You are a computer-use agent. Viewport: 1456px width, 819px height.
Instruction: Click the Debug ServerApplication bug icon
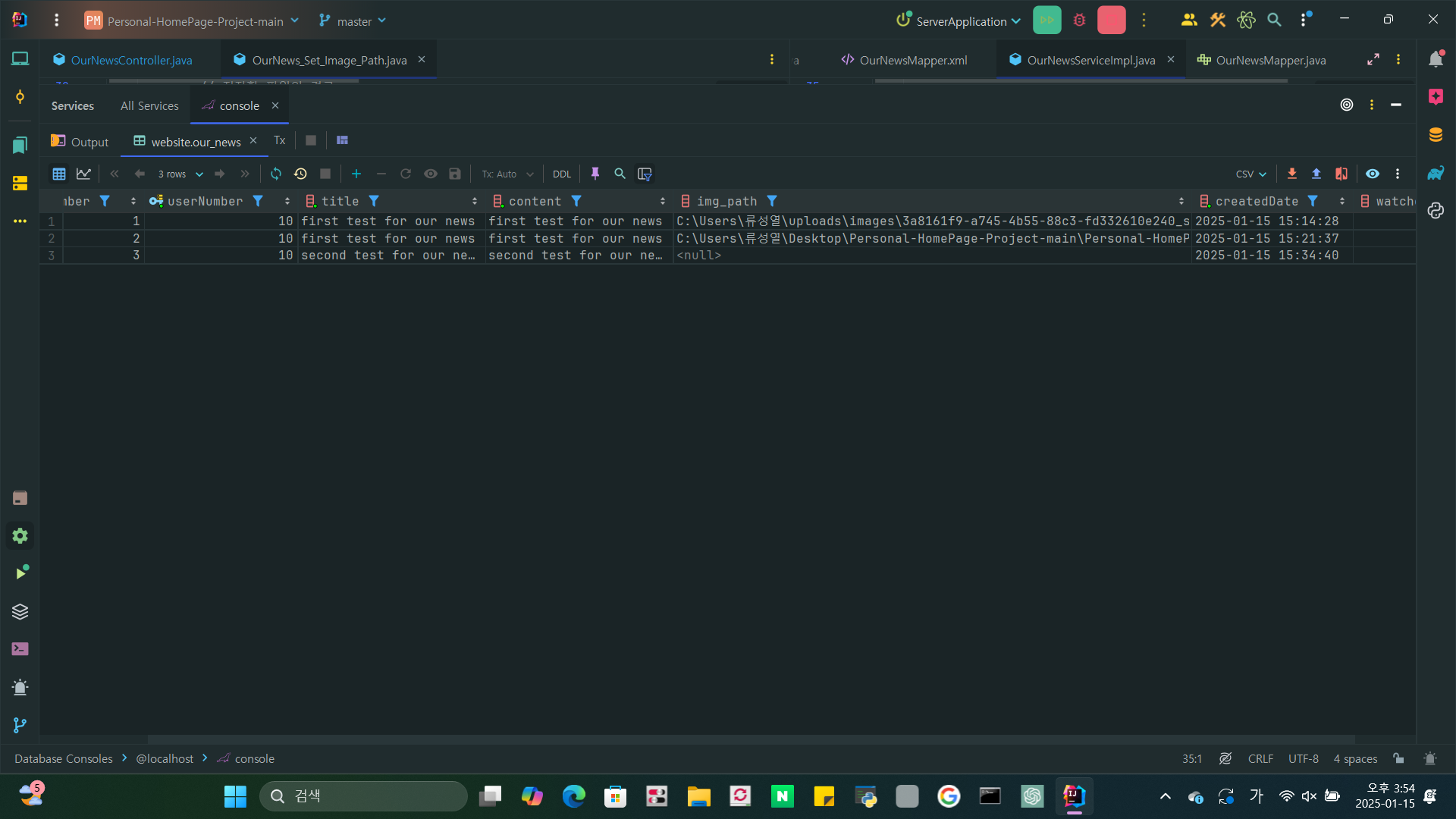click(x=1079, y=20)
